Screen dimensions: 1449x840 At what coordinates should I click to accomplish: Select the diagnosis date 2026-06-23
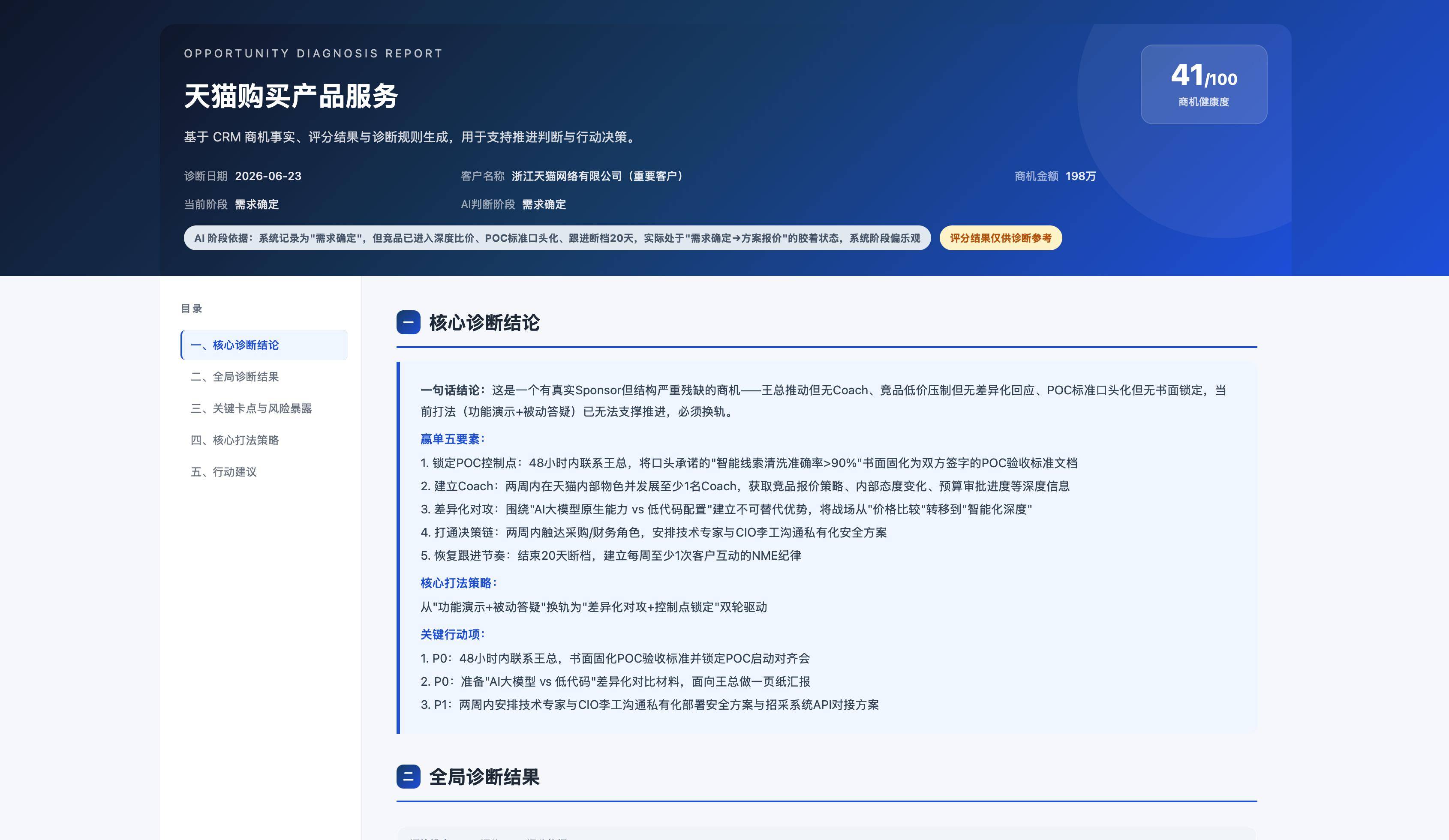tap(268, 176)
